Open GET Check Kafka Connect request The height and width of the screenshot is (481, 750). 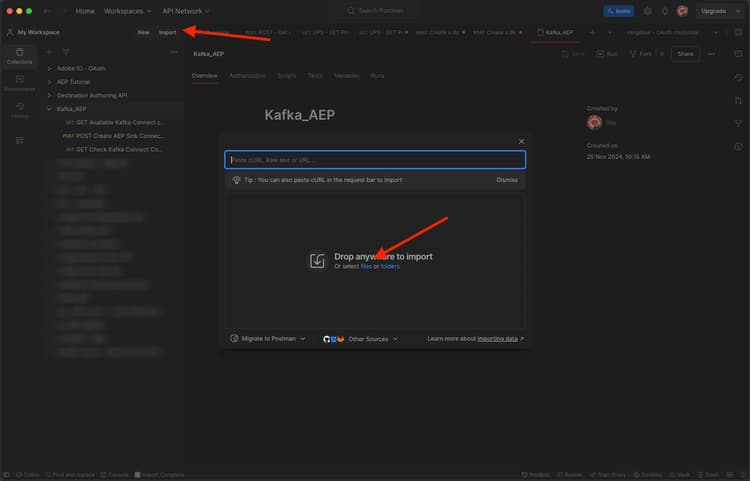tap(113, 149)
